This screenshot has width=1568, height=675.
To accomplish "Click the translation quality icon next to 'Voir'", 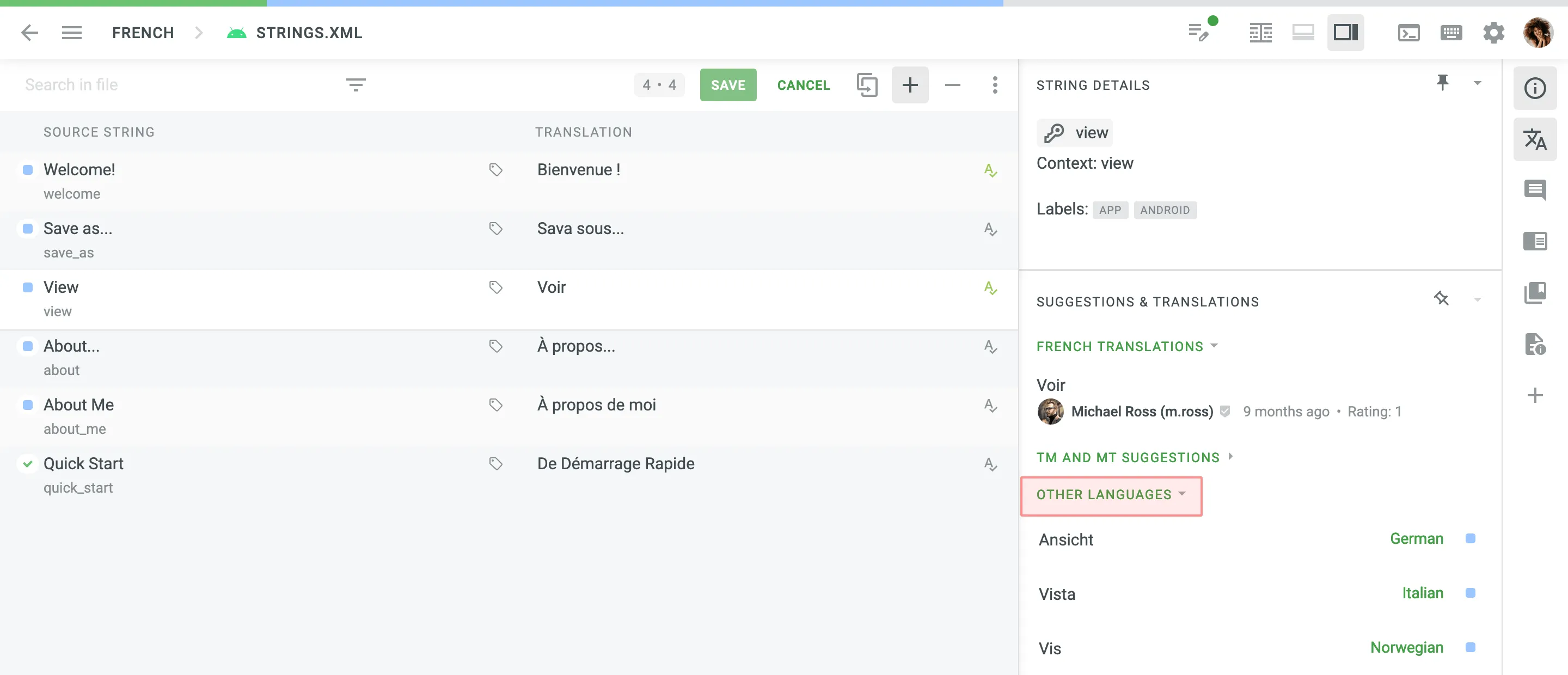I will pyautogui.click(x=990, y=287).
